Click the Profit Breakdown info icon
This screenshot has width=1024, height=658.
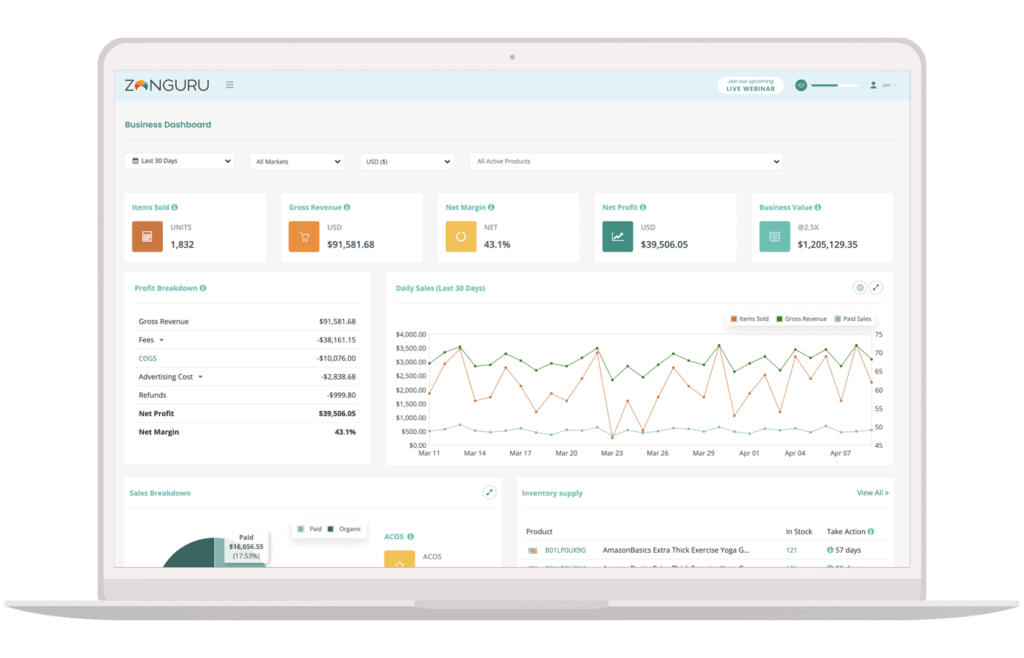203,288
